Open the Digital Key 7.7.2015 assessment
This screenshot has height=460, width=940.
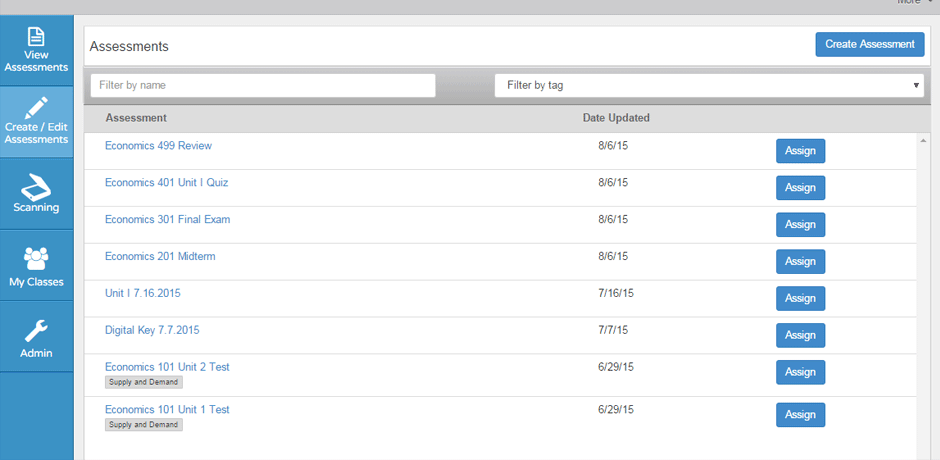152,330
